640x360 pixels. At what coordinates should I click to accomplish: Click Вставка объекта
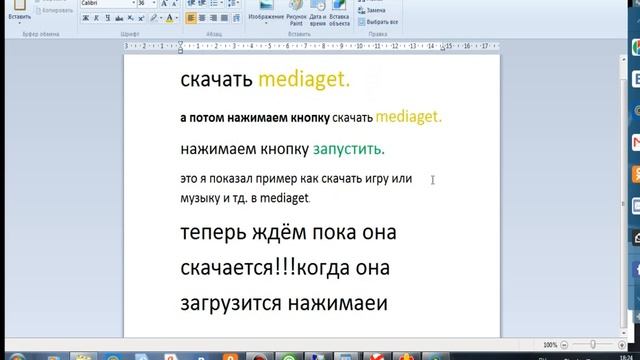[339, 13]
